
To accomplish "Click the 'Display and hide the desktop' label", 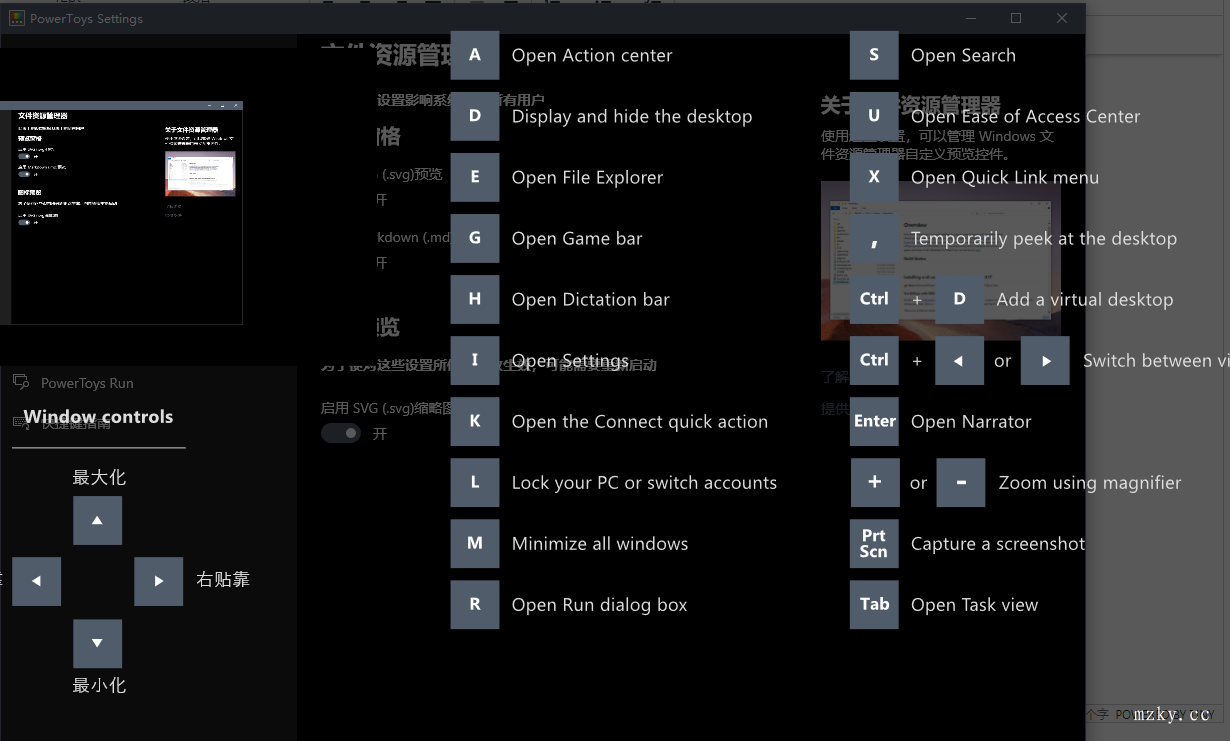I will click(x=632, y=116).
